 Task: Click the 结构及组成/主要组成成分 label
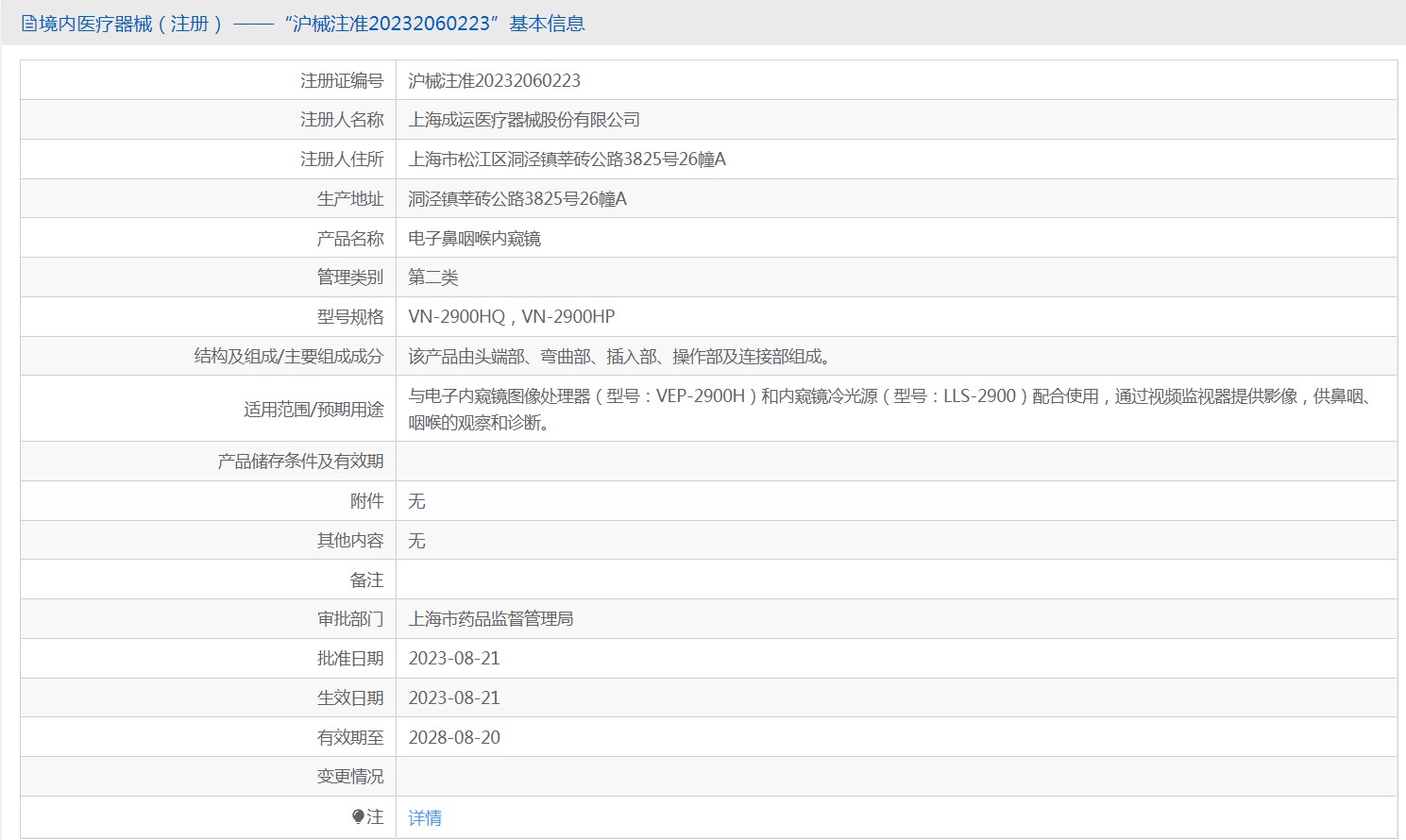pyautogui.click(x=289, y=357)
